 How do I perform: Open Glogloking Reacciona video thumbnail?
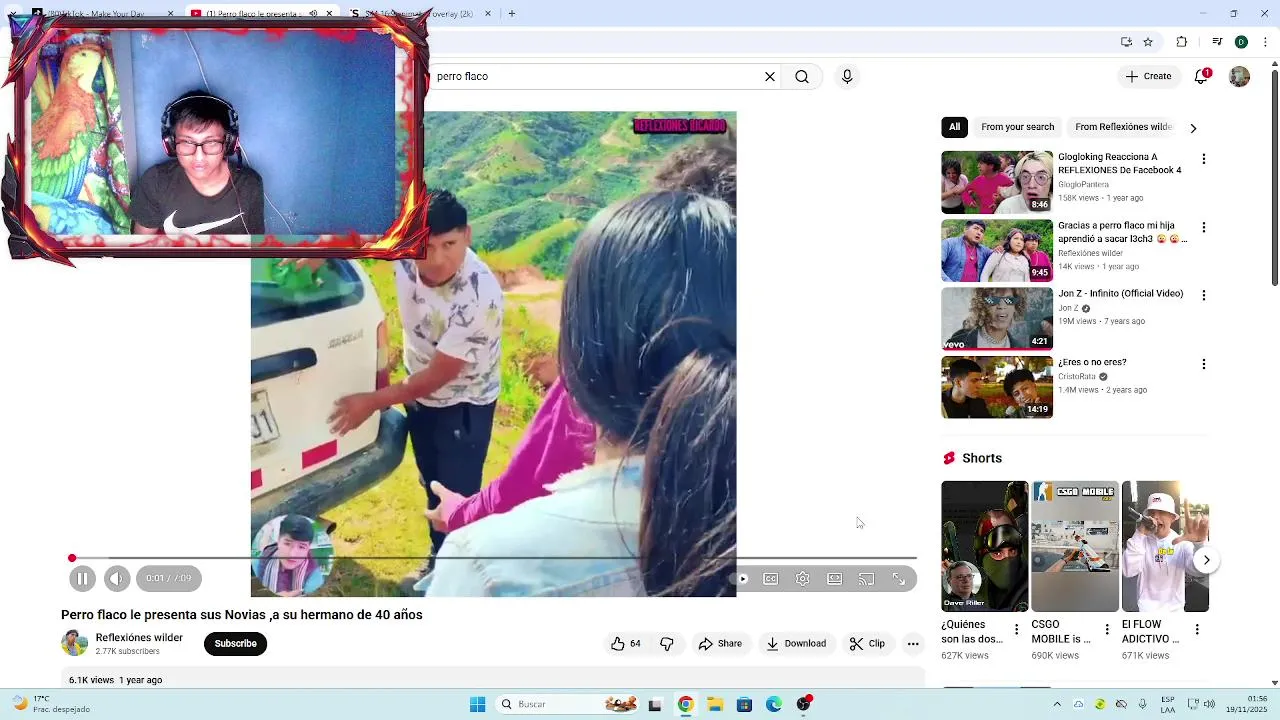tap(997, 182)
